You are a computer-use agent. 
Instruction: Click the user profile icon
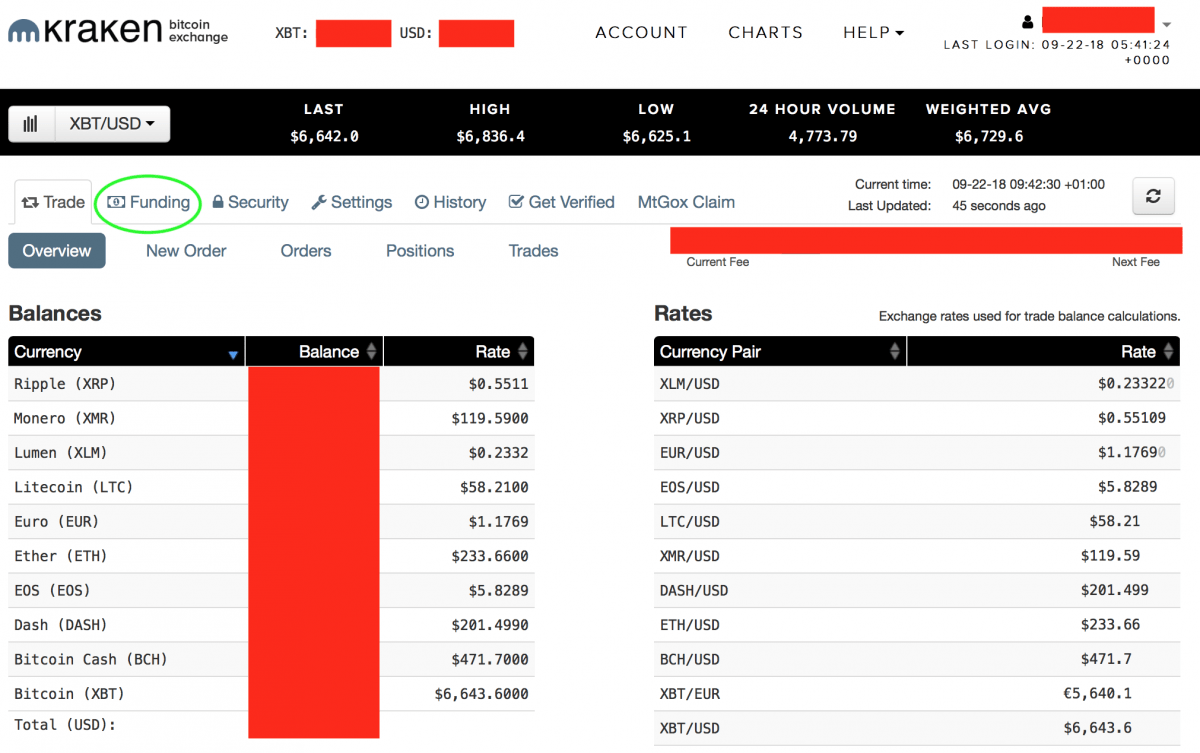pos(1027,22)
